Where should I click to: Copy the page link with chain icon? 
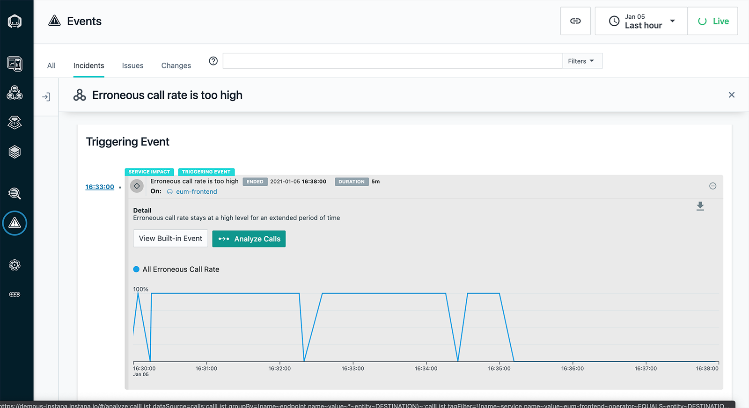point(575,21)
